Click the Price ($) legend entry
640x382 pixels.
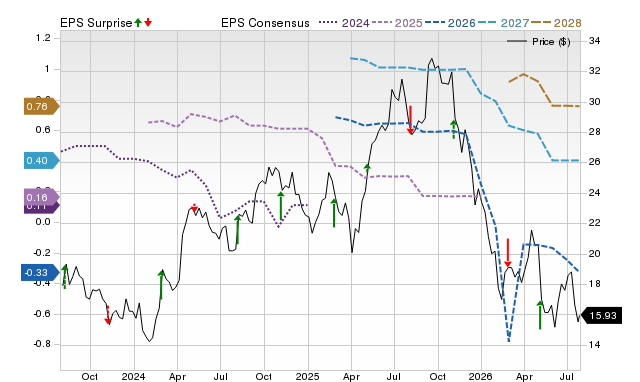coord(539,42)
